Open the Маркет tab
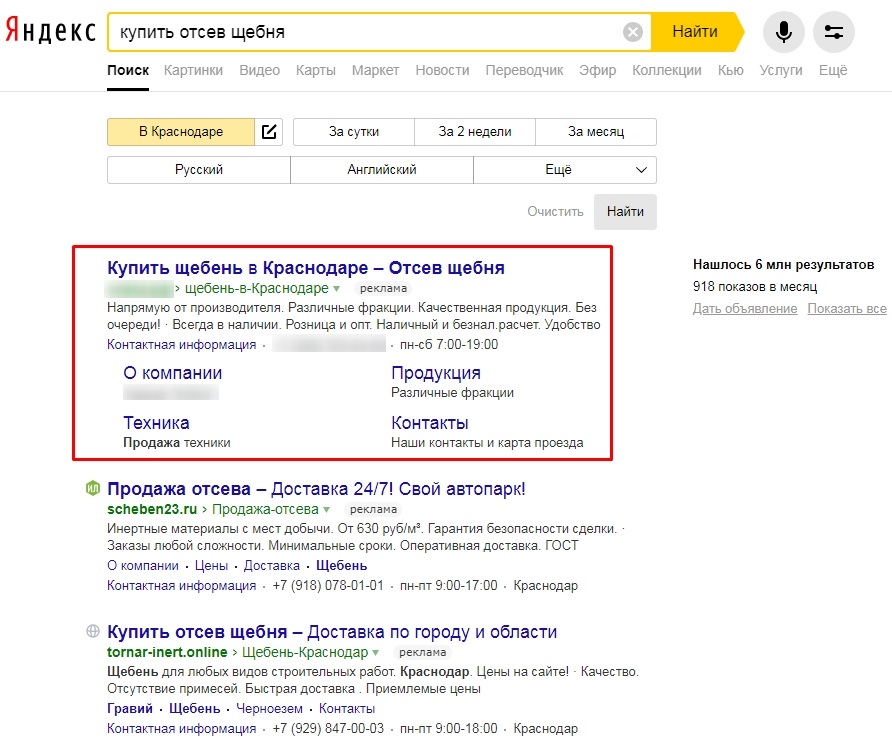Screen dimensions: 892x743 pyautogui.click(x=375, y=70)
